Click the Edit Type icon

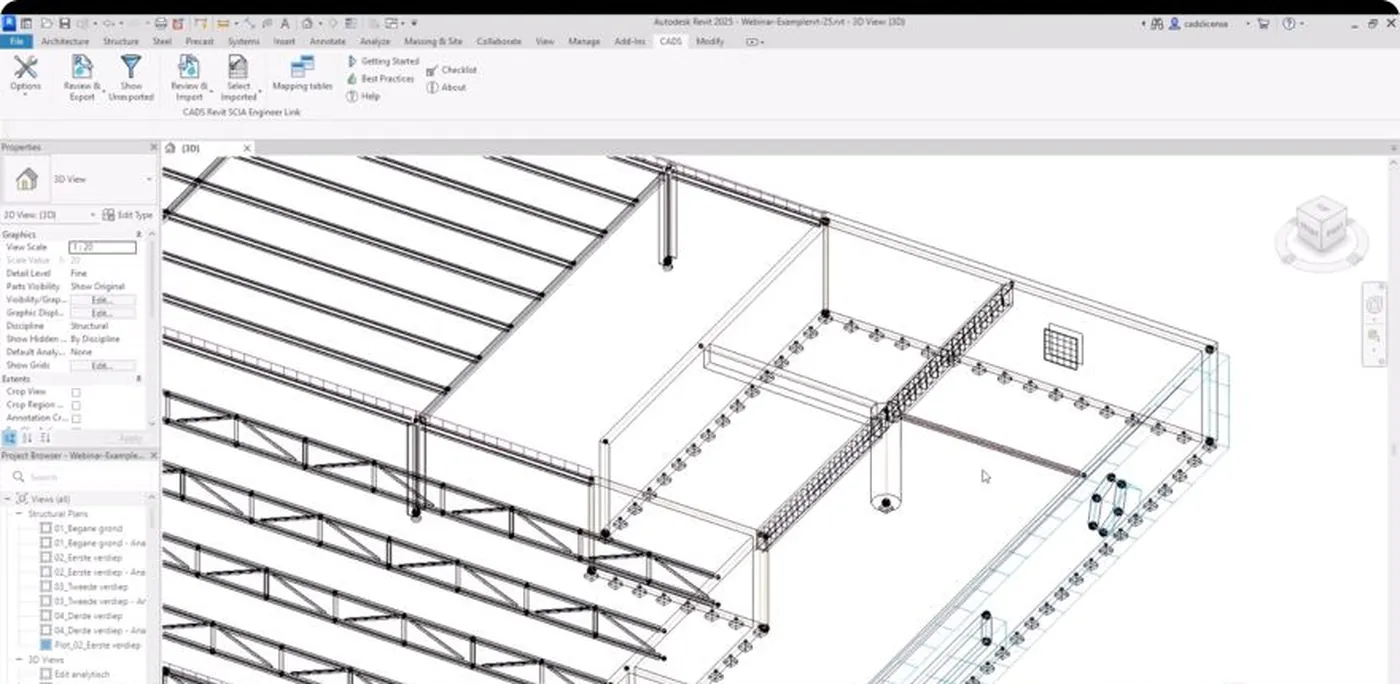coord(109,215)
